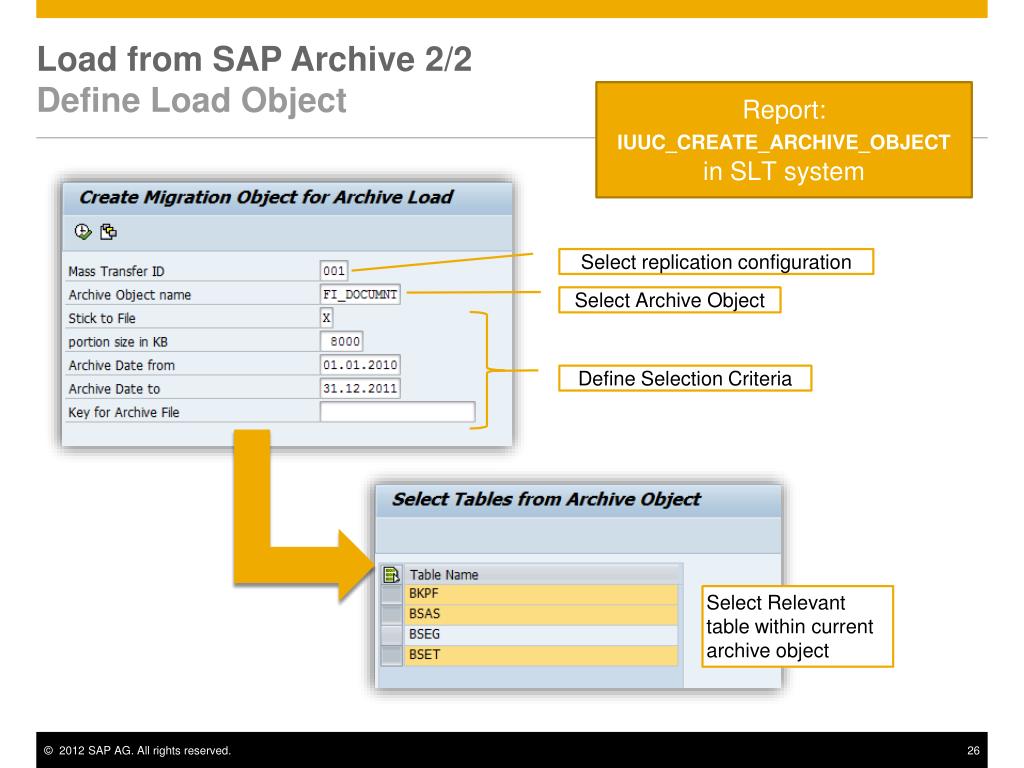
Task: Click the Archive Date from field
Action: click(x=360, y=365)
